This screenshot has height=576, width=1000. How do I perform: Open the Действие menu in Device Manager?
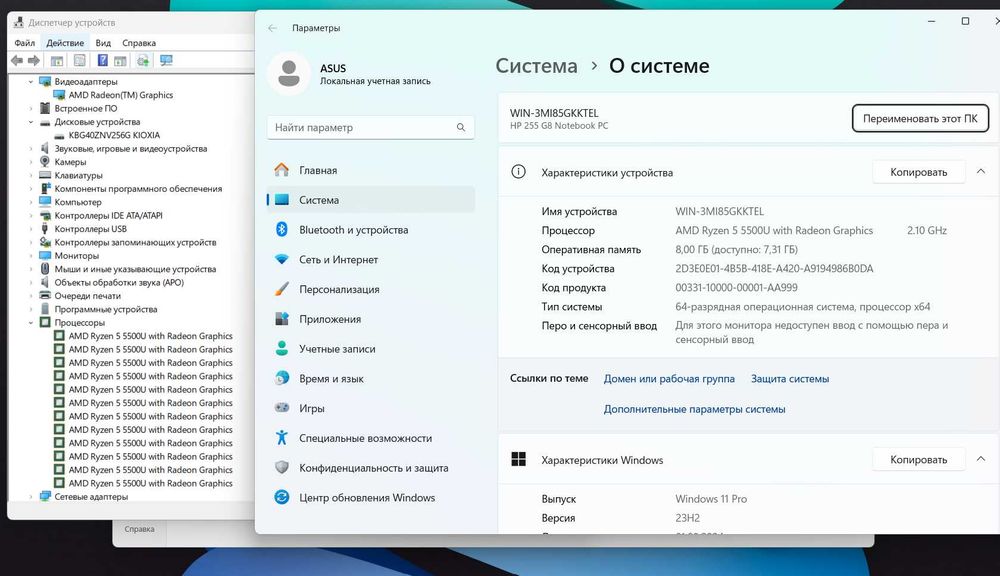tap(65, 43)
